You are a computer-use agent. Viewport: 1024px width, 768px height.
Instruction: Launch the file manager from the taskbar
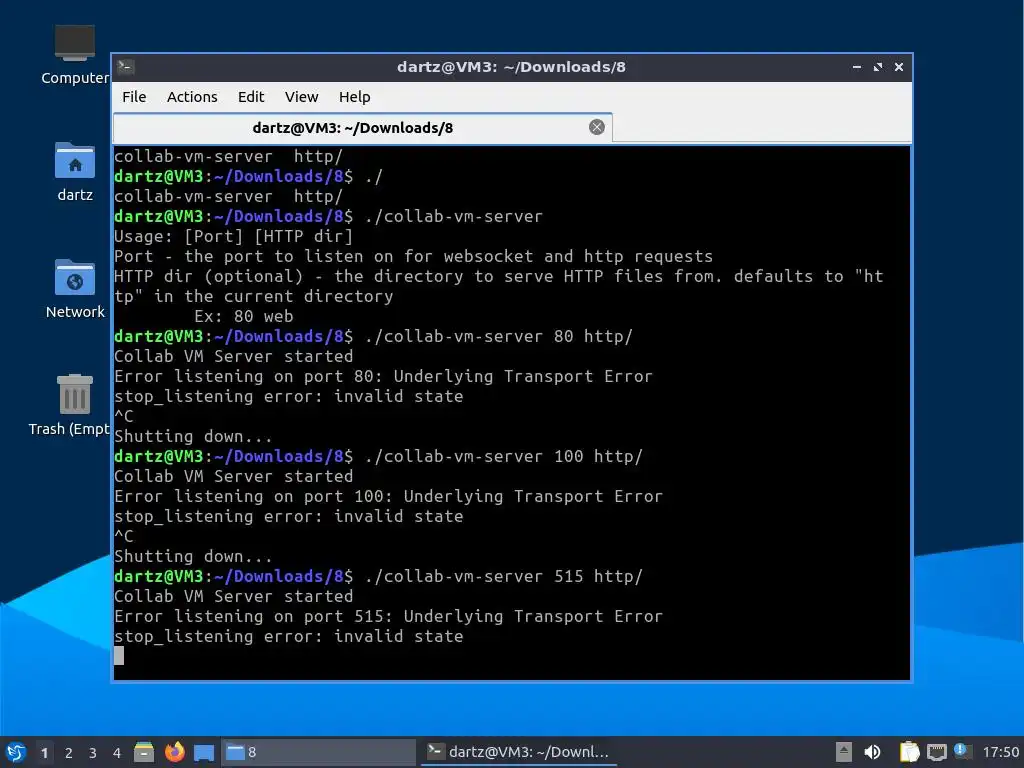[144, 752]
